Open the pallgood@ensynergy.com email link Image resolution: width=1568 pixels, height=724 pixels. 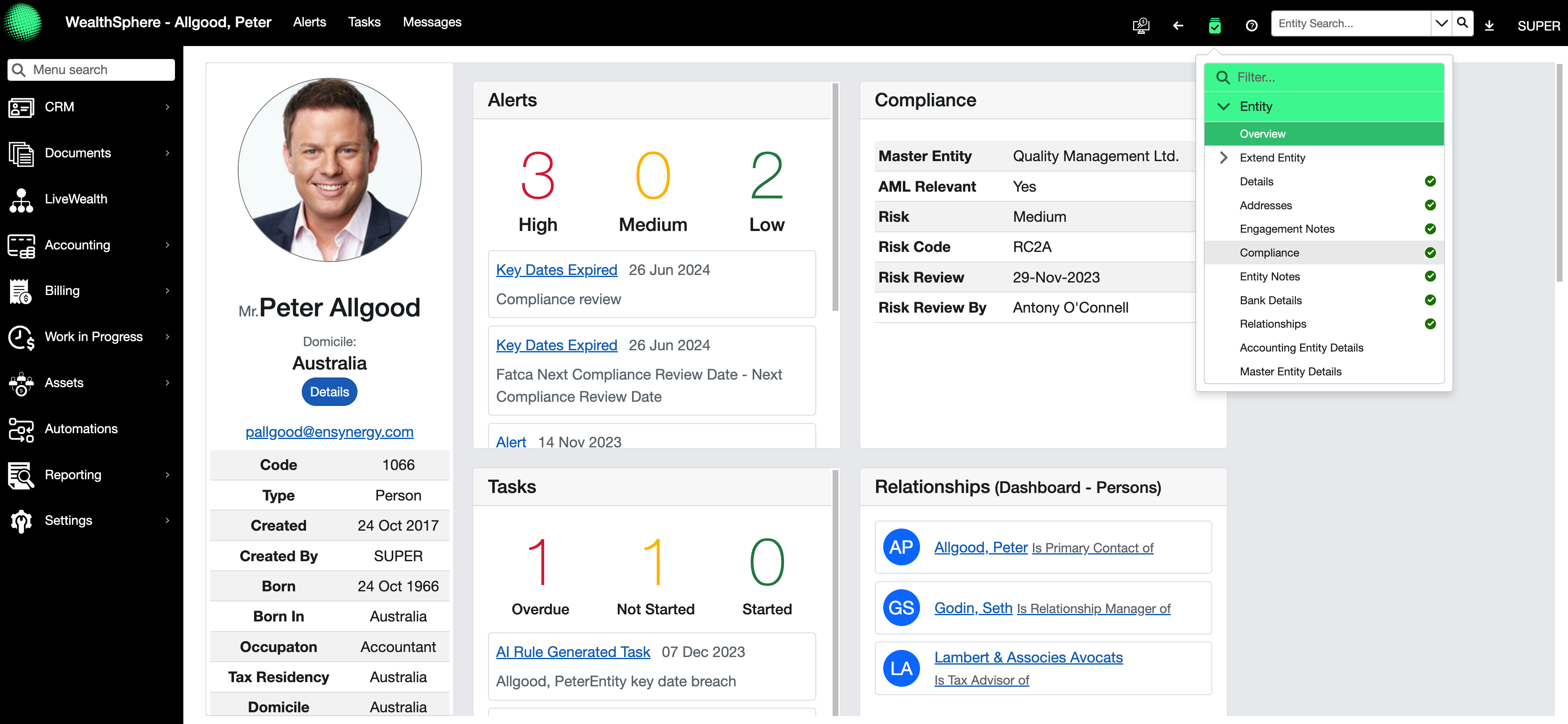click(x=329, y=432)
